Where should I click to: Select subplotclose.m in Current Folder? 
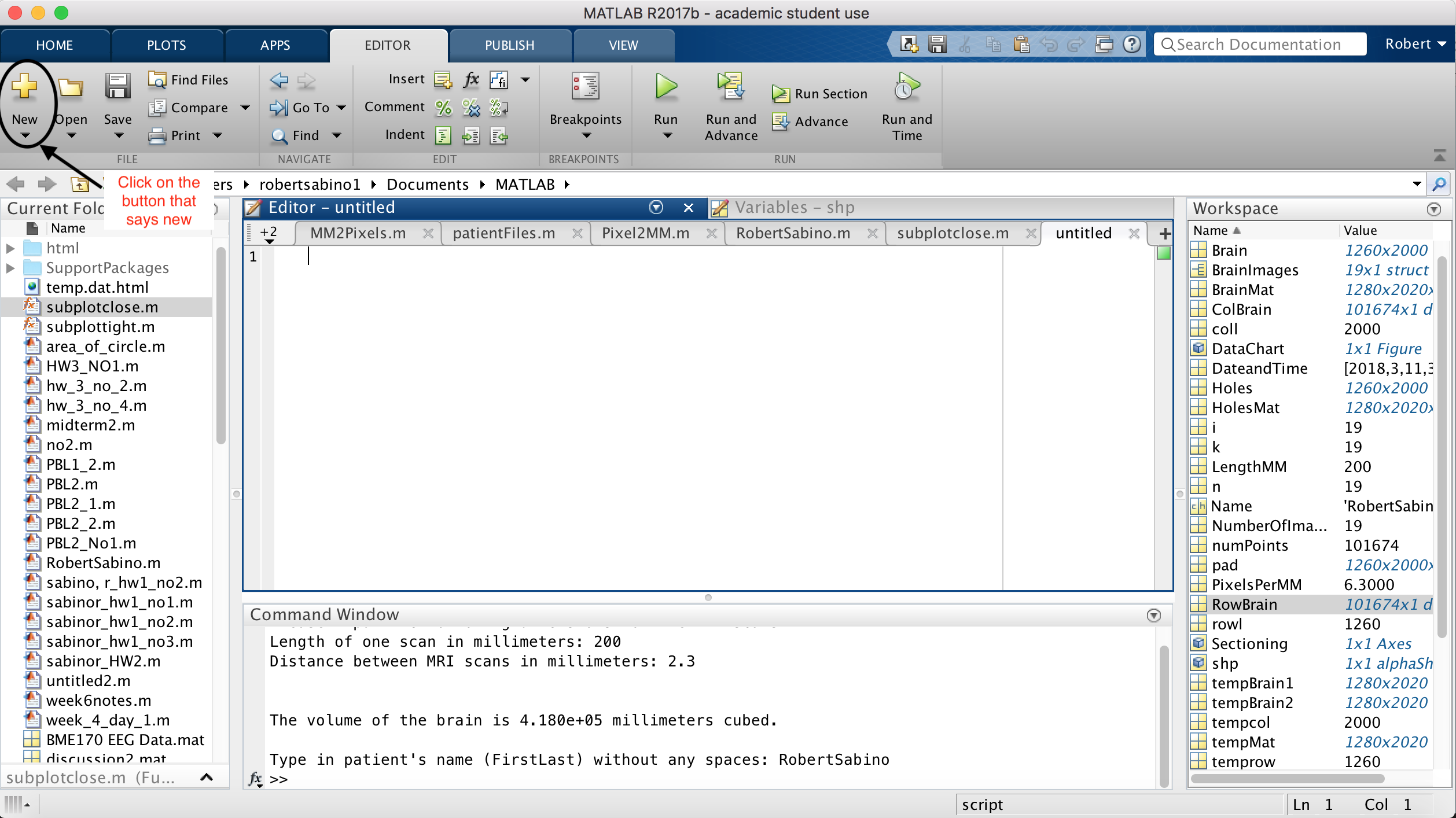pos(100,307)
